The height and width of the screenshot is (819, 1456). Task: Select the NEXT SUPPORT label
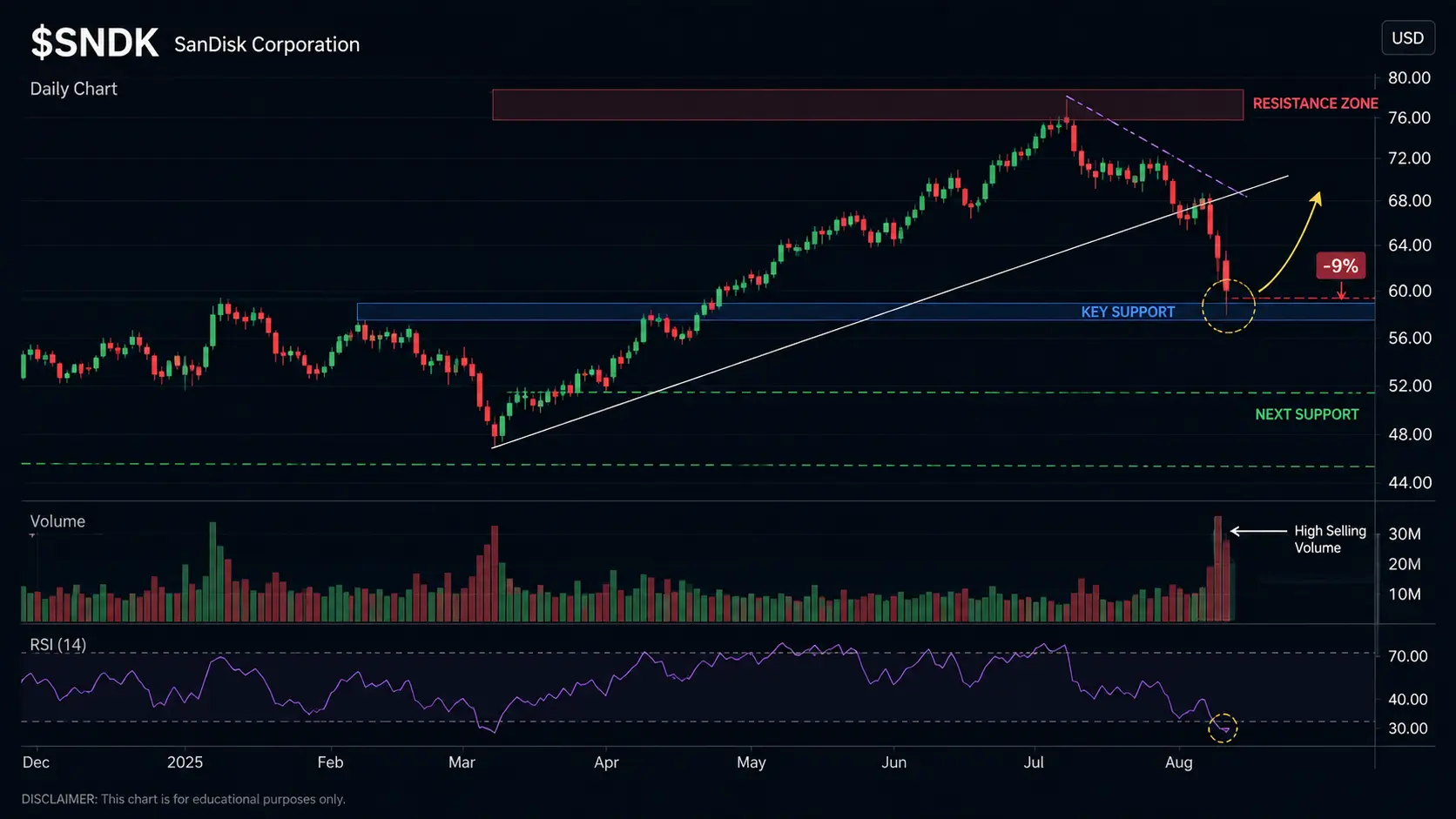1306,414
